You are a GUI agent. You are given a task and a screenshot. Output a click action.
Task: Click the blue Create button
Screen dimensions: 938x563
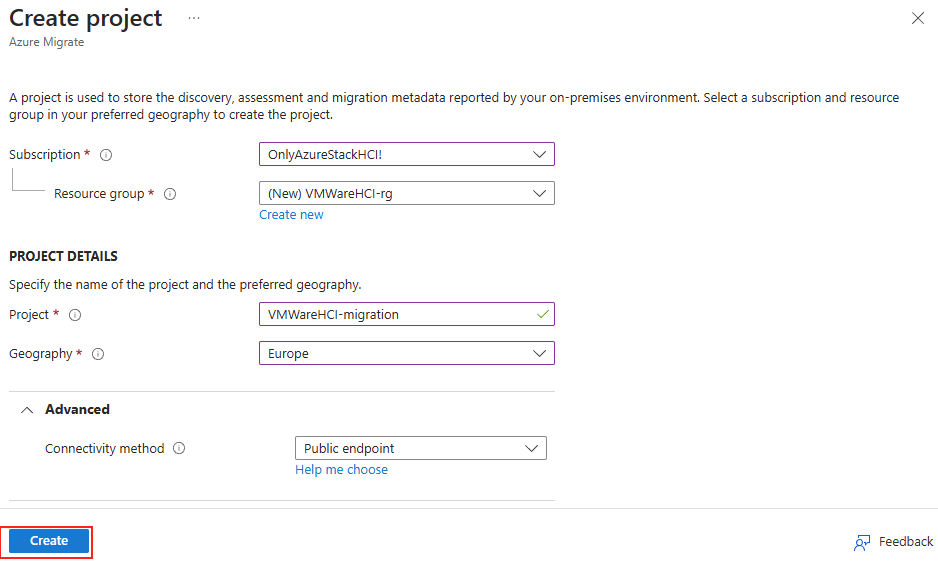coord(49,541)
